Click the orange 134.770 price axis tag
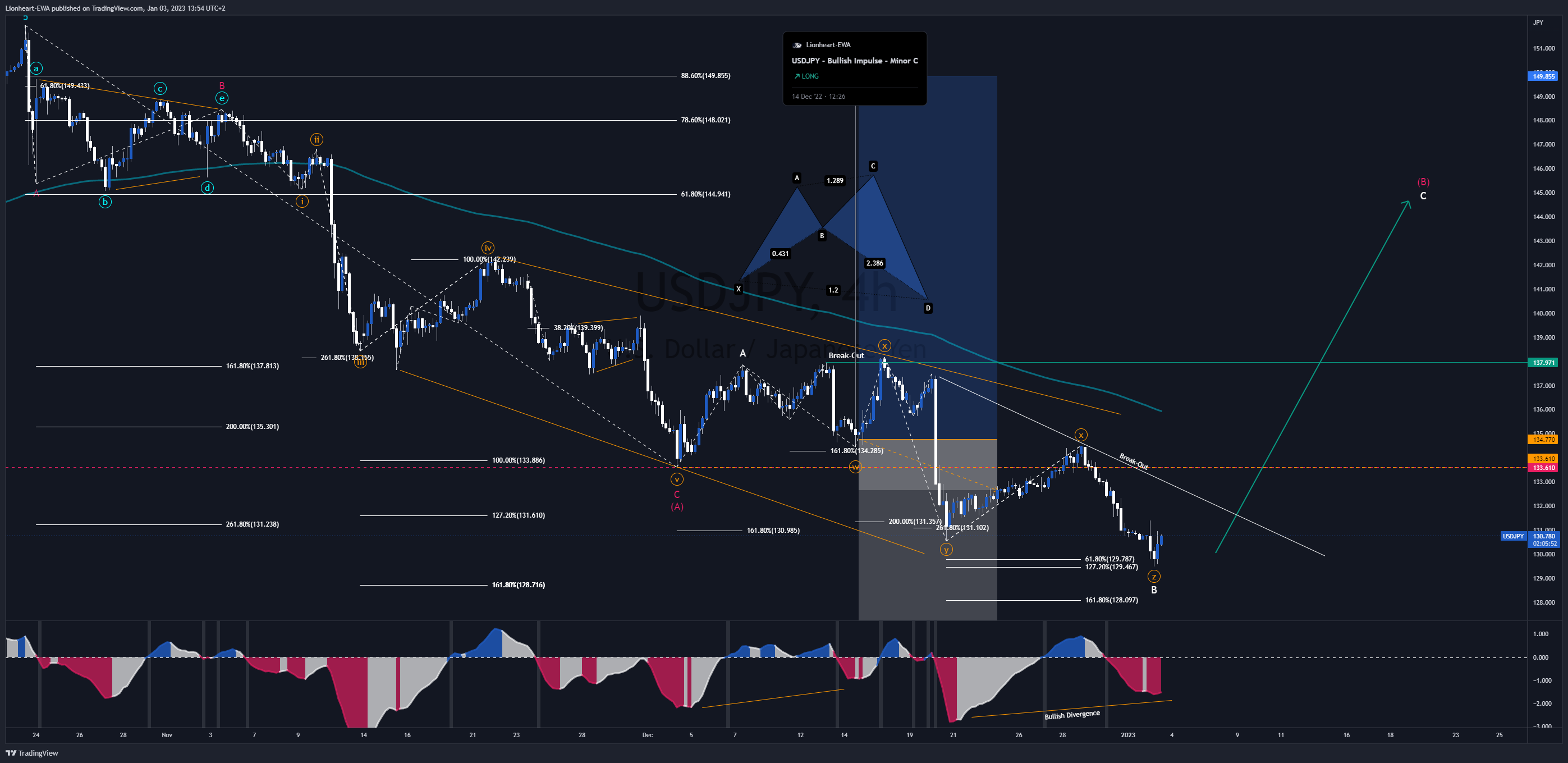Screen dimensions: 1568x763 pyautogui.click(x=1542, y=439)
